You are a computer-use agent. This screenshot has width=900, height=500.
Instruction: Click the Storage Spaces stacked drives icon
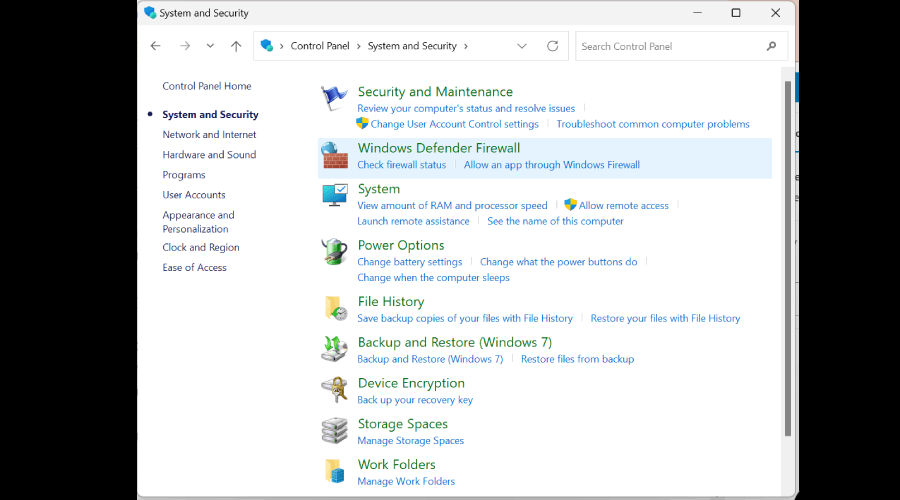click(x=334, y=431)
